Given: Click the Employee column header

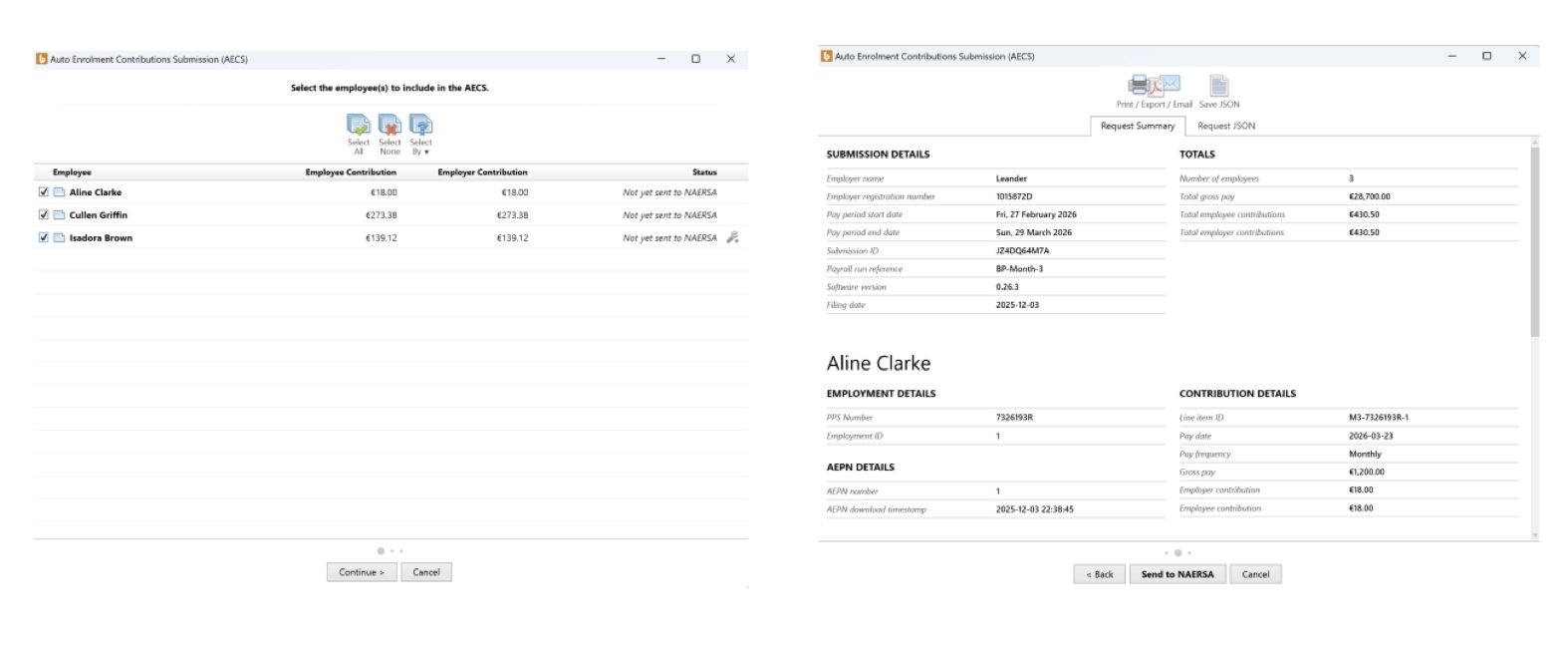Looking at the screenshot, I should (x=72, y=172).
